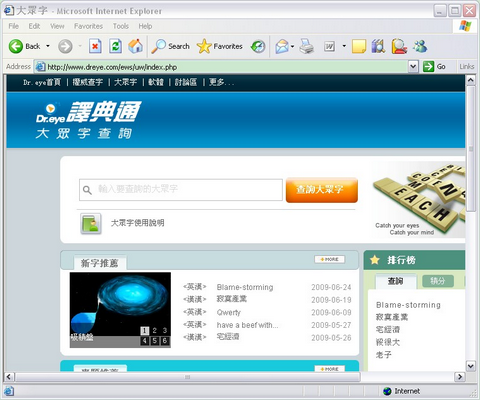Viewport: 480px width, 400px height.
Task: Expand the Edit with Word dropdown arrow
Action: click(x=344, y=46)
